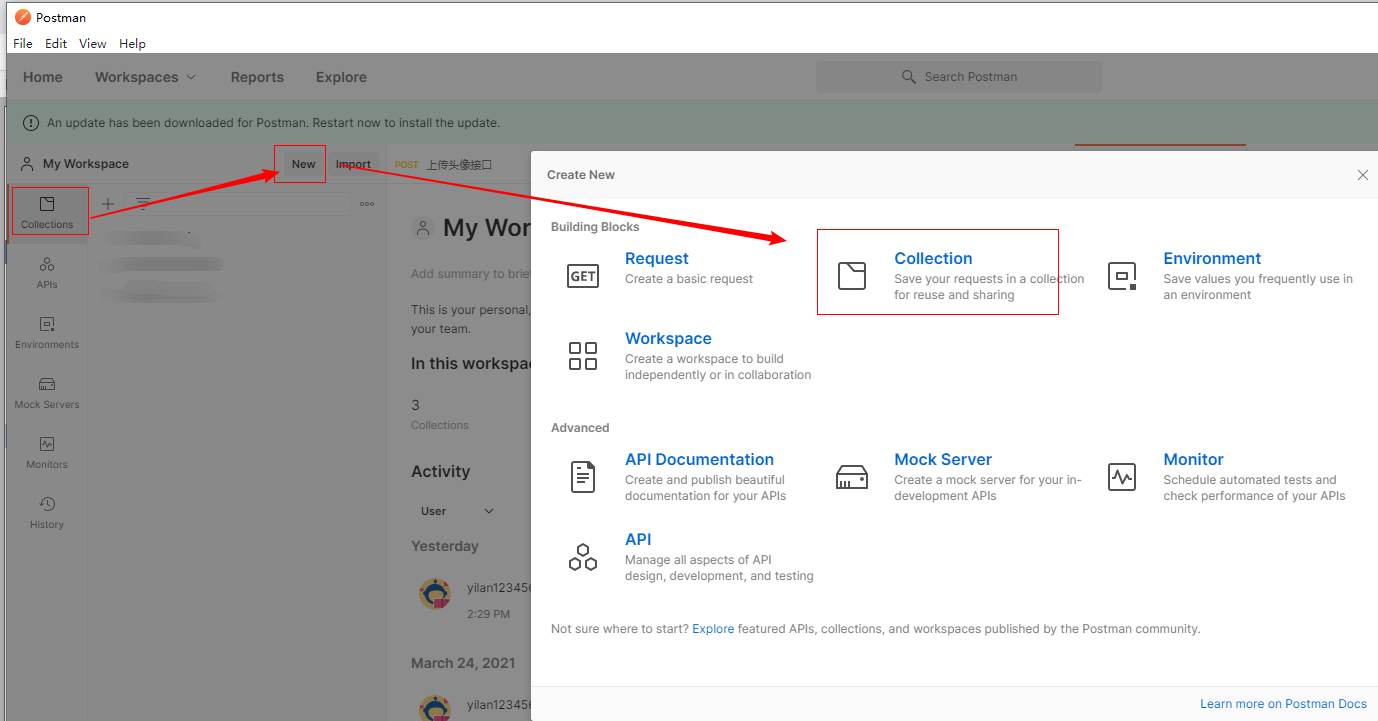Open the History sidebar section

(47, 512)
